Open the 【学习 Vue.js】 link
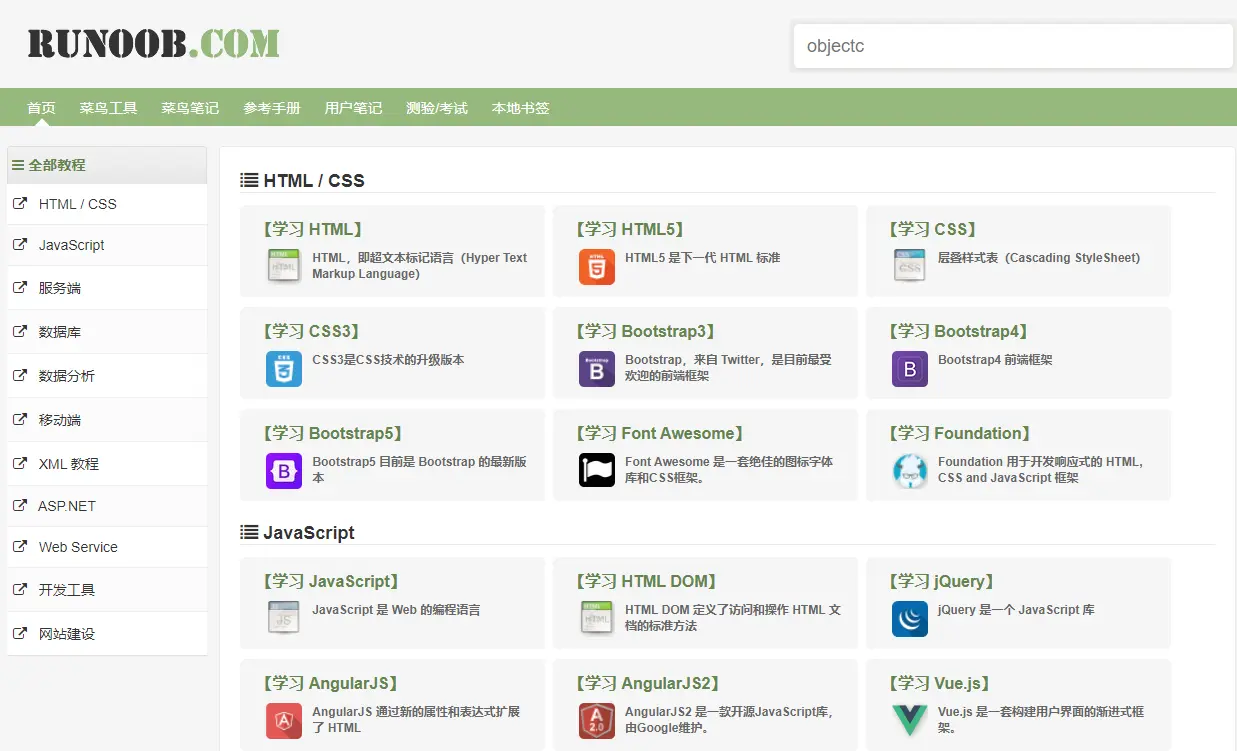 point(939,683)
